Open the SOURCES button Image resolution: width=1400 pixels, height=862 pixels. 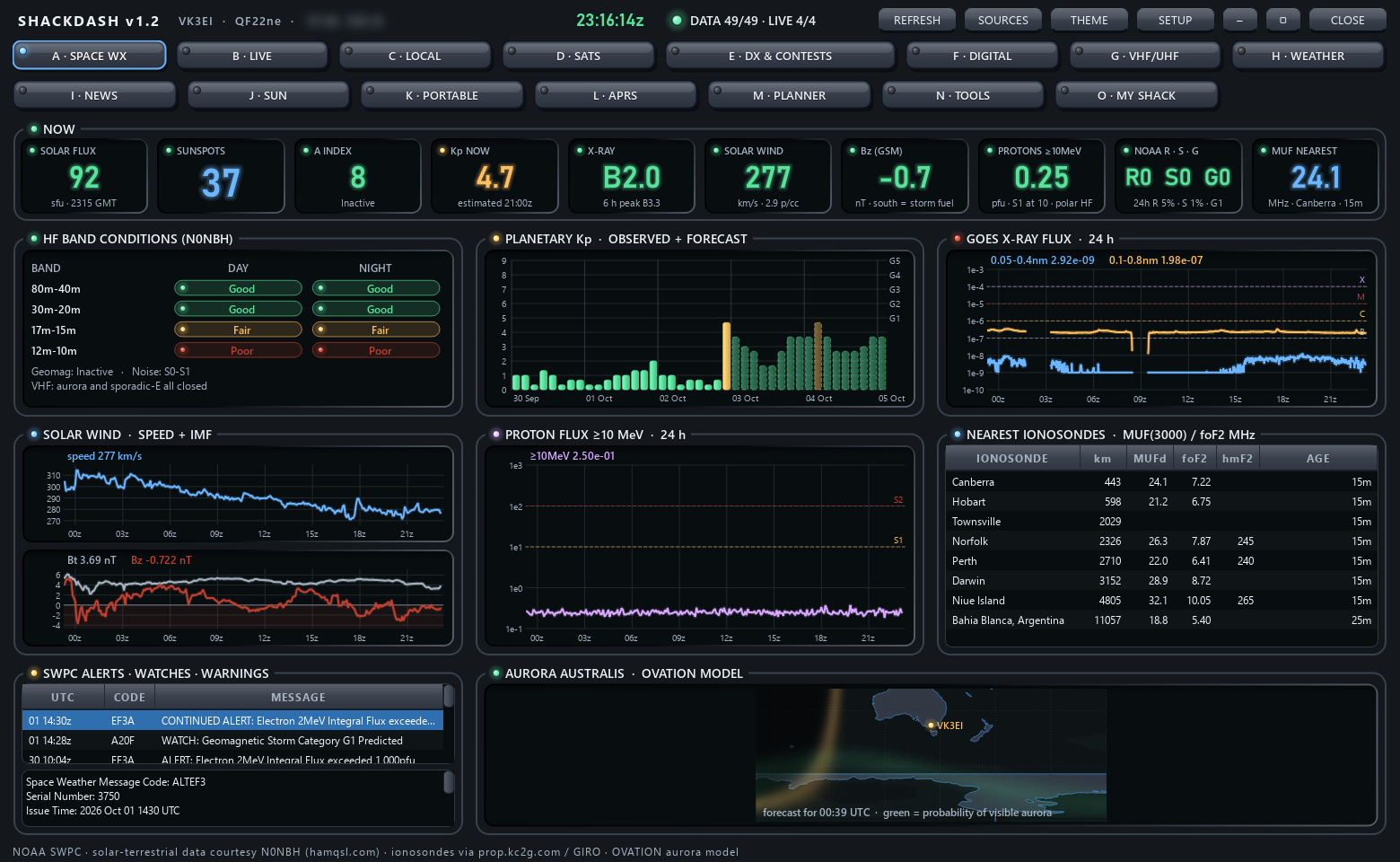point(1002,20)
